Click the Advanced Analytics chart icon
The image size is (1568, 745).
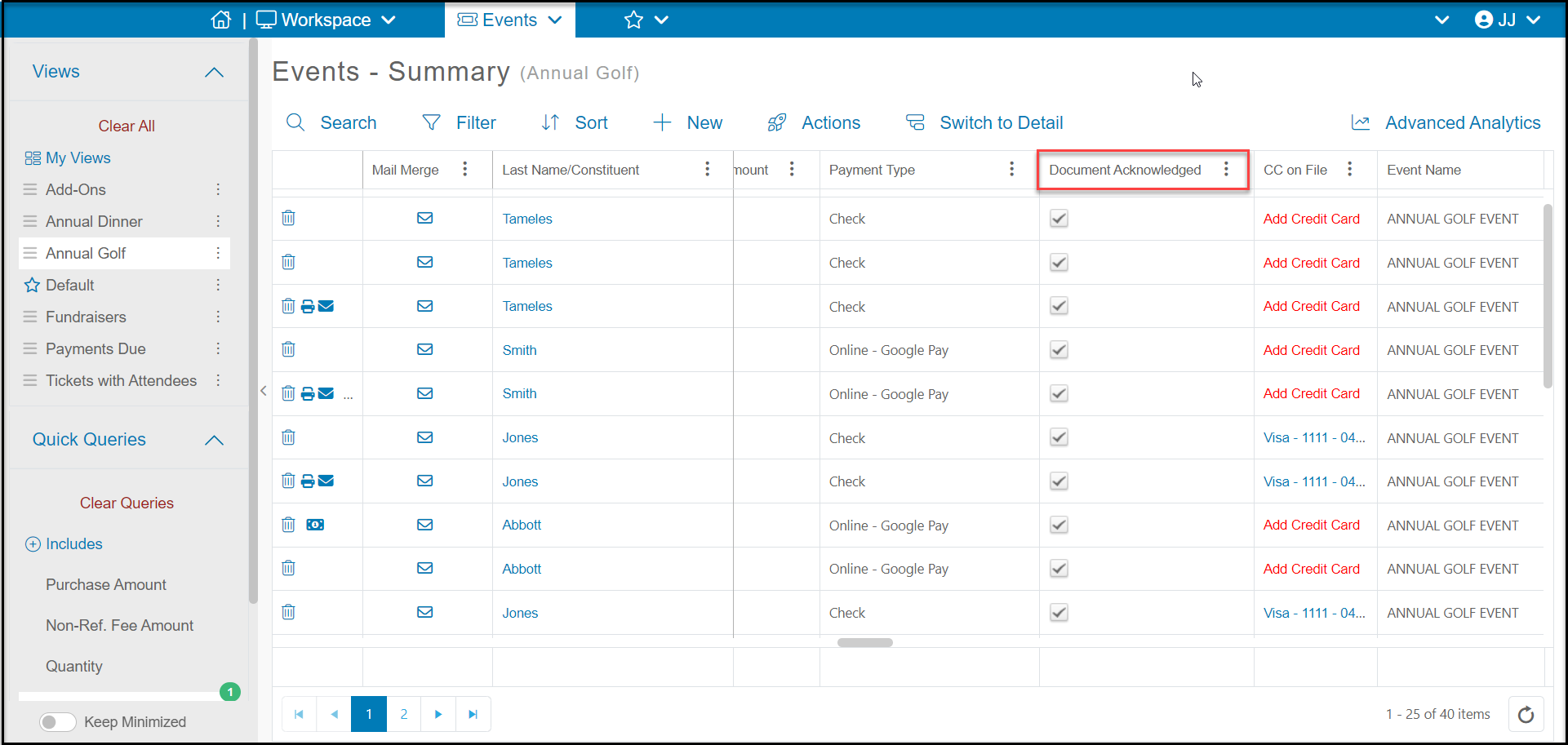[1361, 122]
